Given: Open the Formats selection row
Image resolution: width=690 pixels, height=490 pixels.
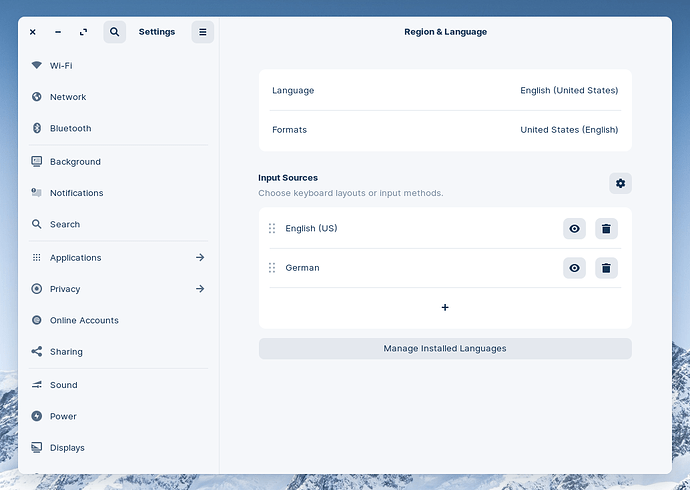Looking at the screenshot, I should pyautogui.click(x=445, y=130).
